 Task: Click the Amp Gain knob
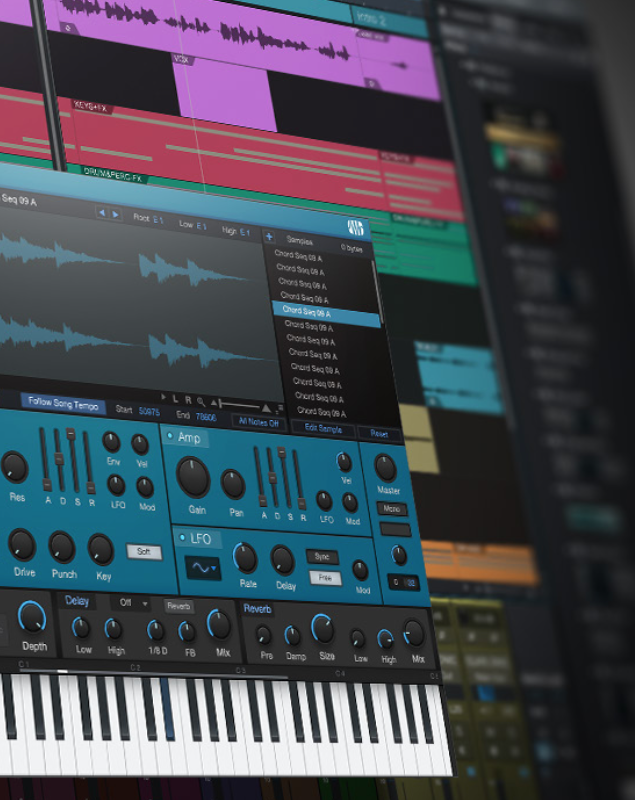pos(193,478)
